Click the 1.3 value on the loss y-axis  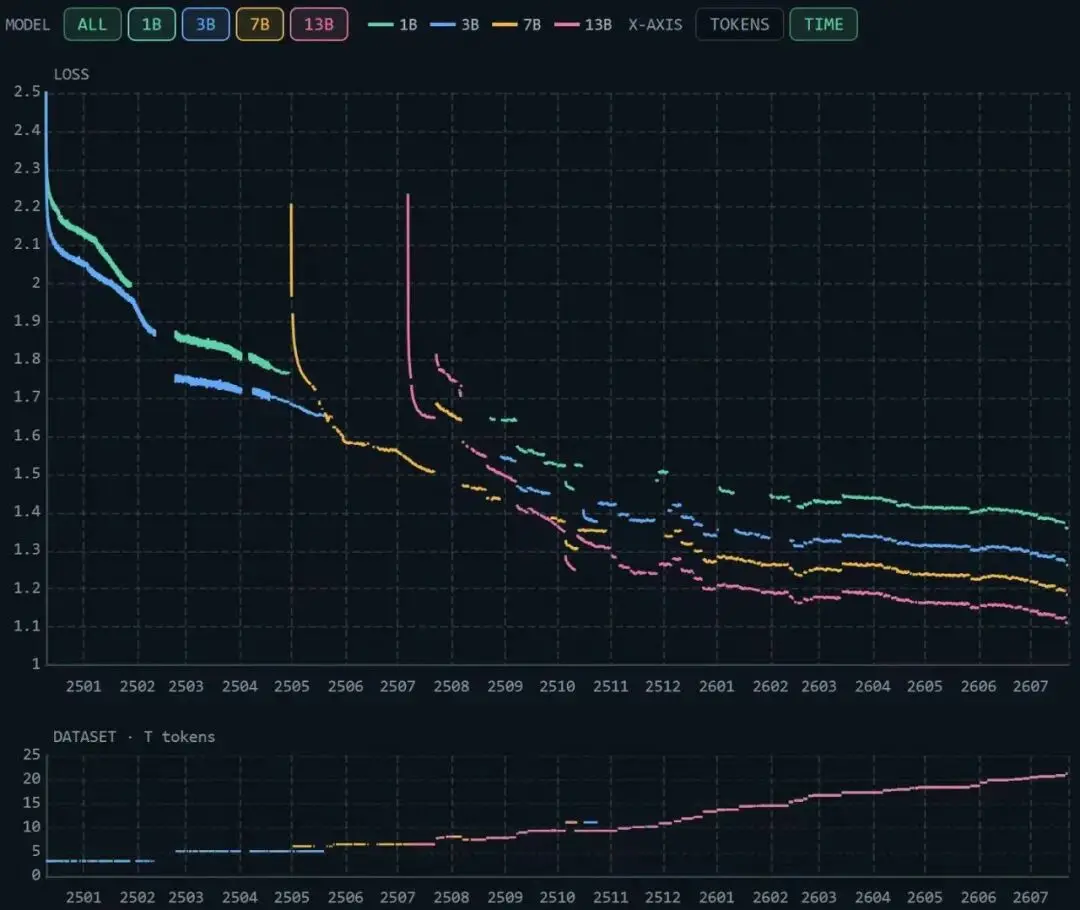tap(27, 550)
